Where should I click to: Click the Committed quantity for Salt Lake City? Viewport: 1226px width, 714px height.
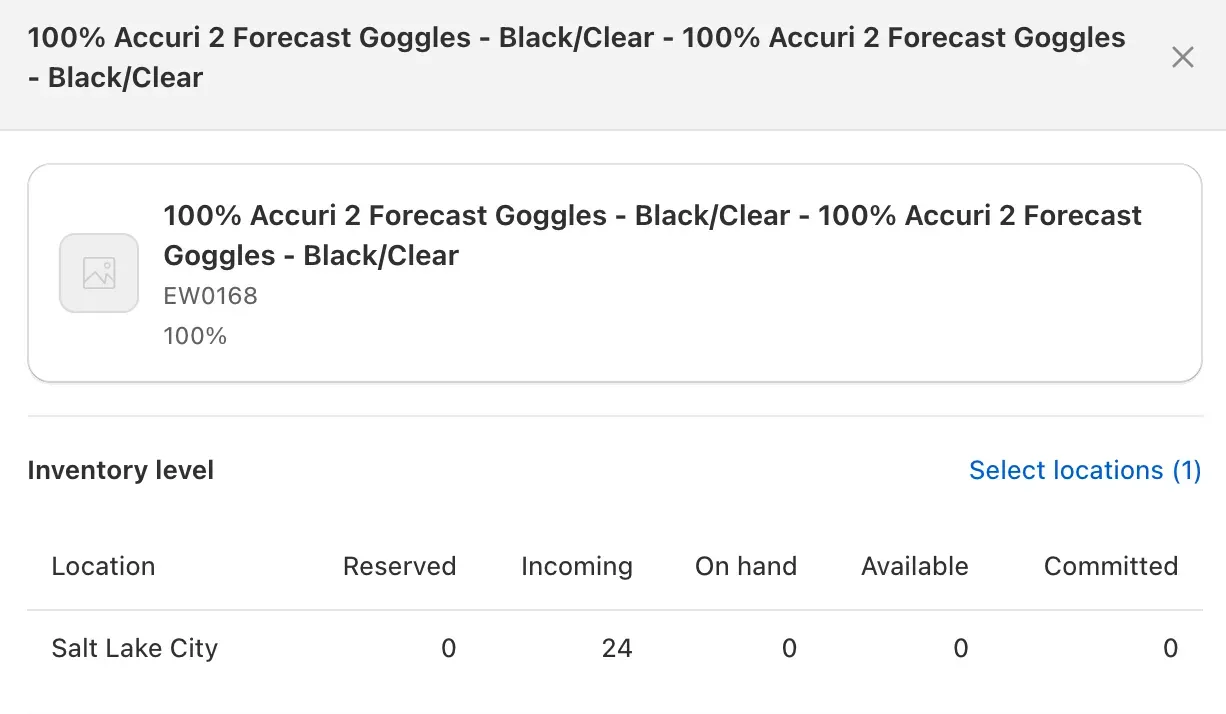(x=1170, y=648)
